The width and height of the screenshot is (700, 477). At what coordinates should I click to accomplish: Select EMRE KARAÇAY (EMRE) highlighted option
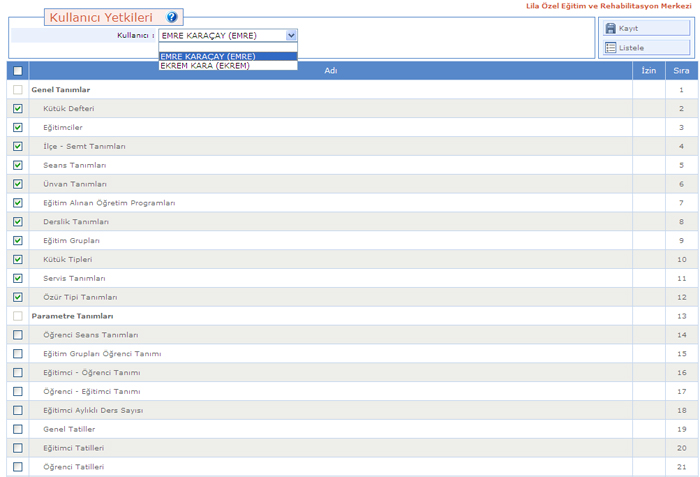[x=207, y=56]
